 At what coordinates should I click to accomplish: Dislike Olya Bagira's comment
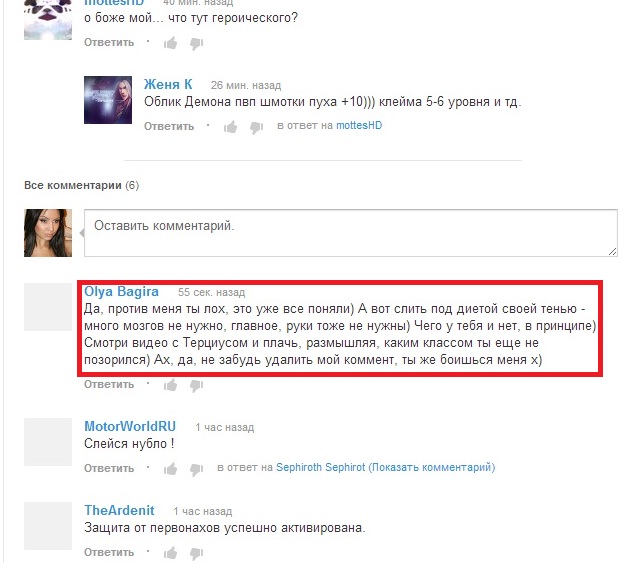click(196, 385)
